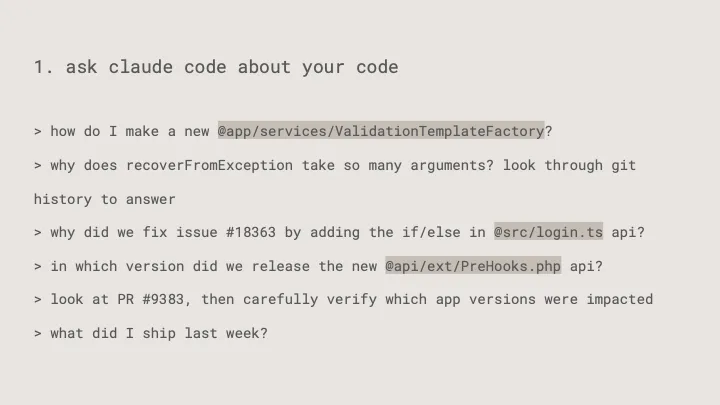This screenshot has width=720, height=405.
Task: Click the prompt arrow before 'what did I ship'
Action: [x=38, y=334]
